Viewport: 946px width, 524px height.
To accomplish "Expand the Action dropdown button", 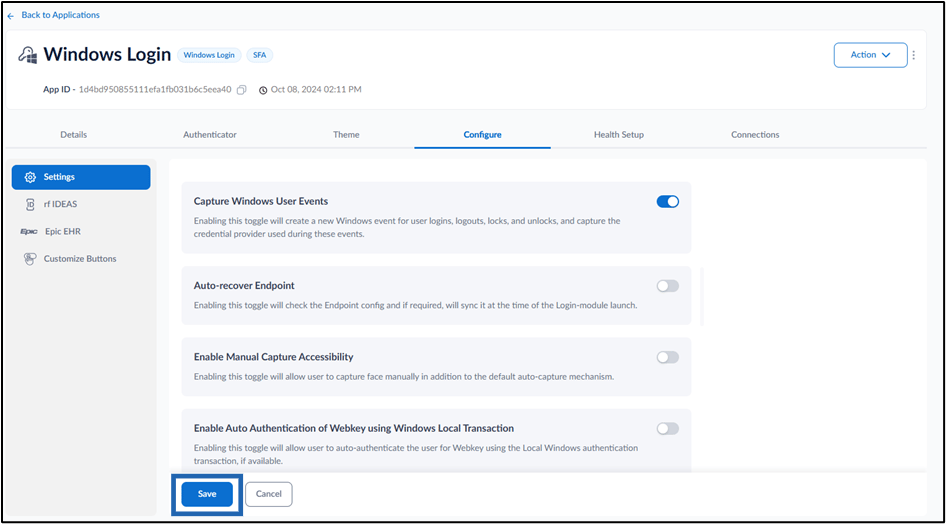I will tap(870, 55).
